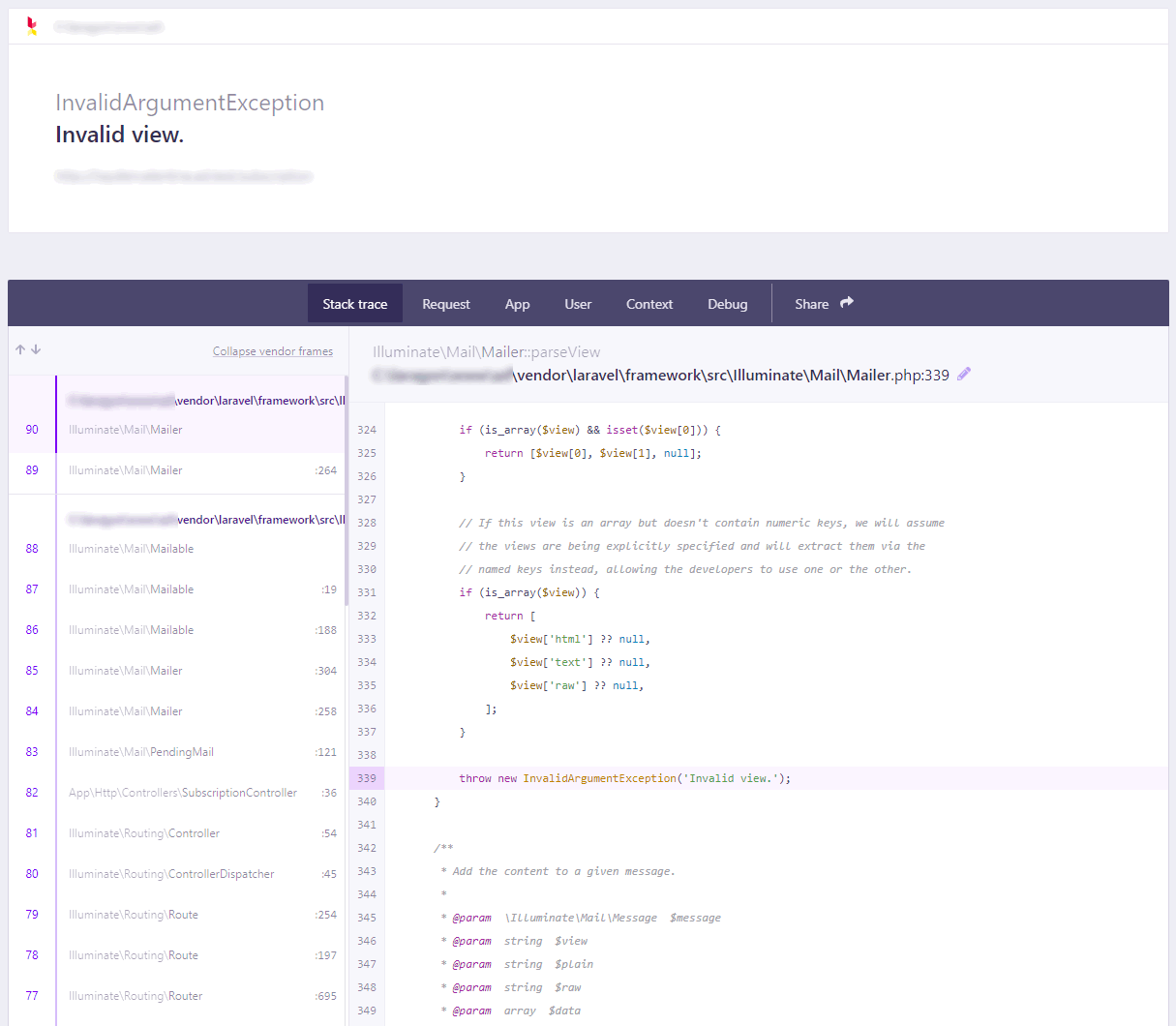Click the blurred request URL under Invalid view
The image size is (1176, 1026).
click(x=184, y=176)
